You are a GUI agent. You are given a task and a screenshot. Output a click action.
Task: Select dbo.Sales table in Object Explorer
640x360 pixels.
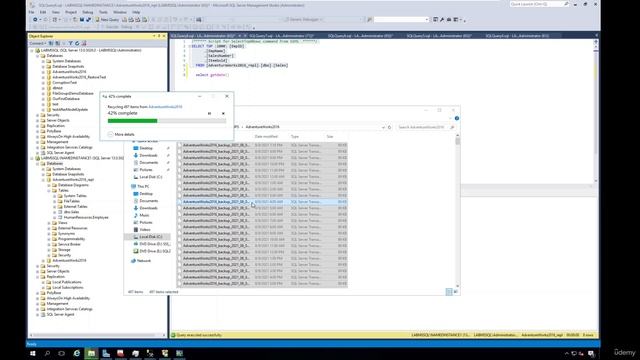pos(71,212)
